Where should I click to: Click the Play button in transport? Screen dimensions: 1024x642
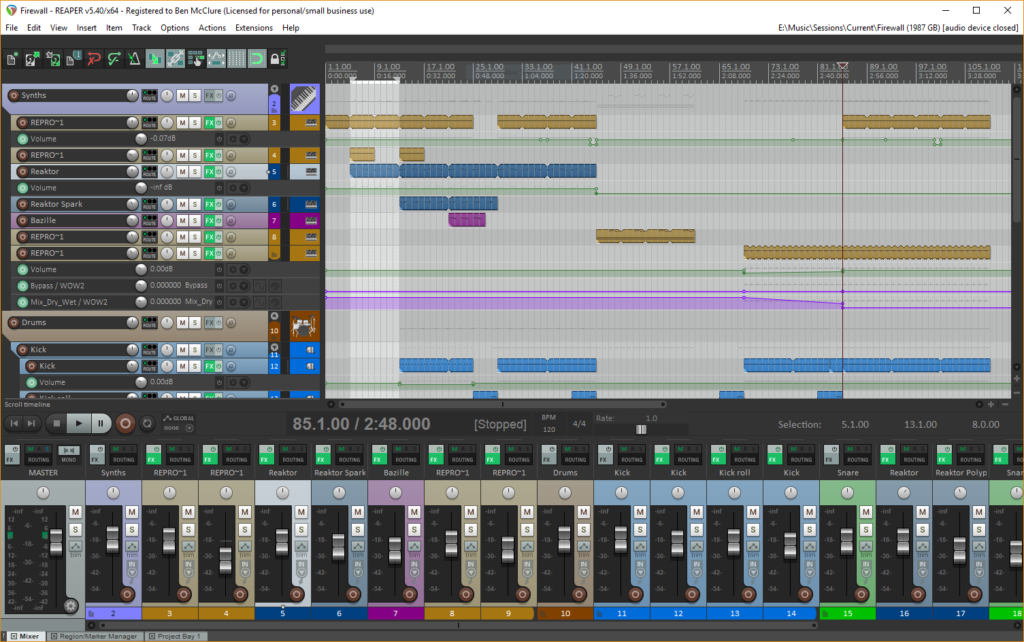click(x=79, y=424)
